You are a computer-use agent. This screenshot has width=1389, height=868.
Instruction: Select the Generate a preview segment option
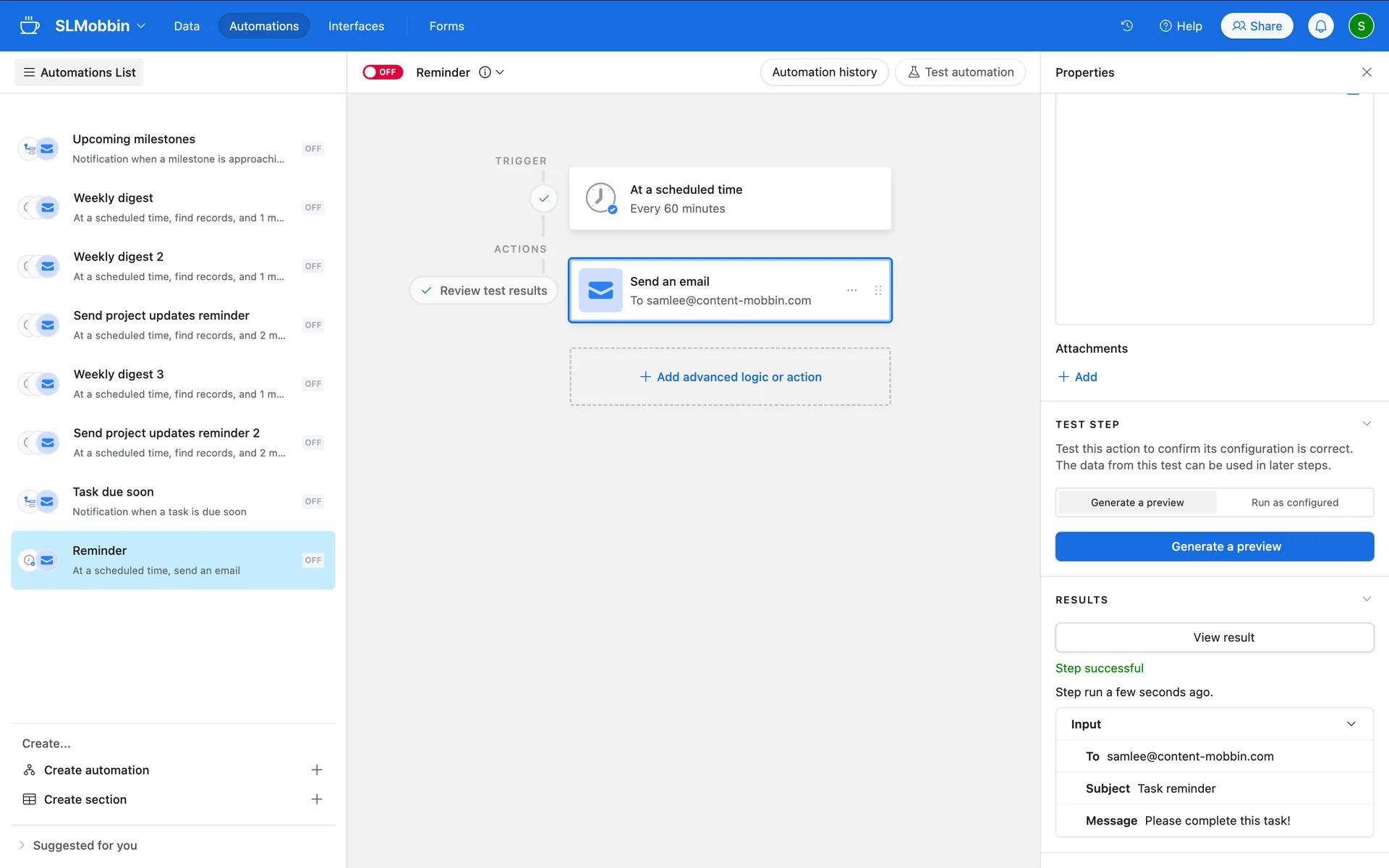tap(1137, 503)
